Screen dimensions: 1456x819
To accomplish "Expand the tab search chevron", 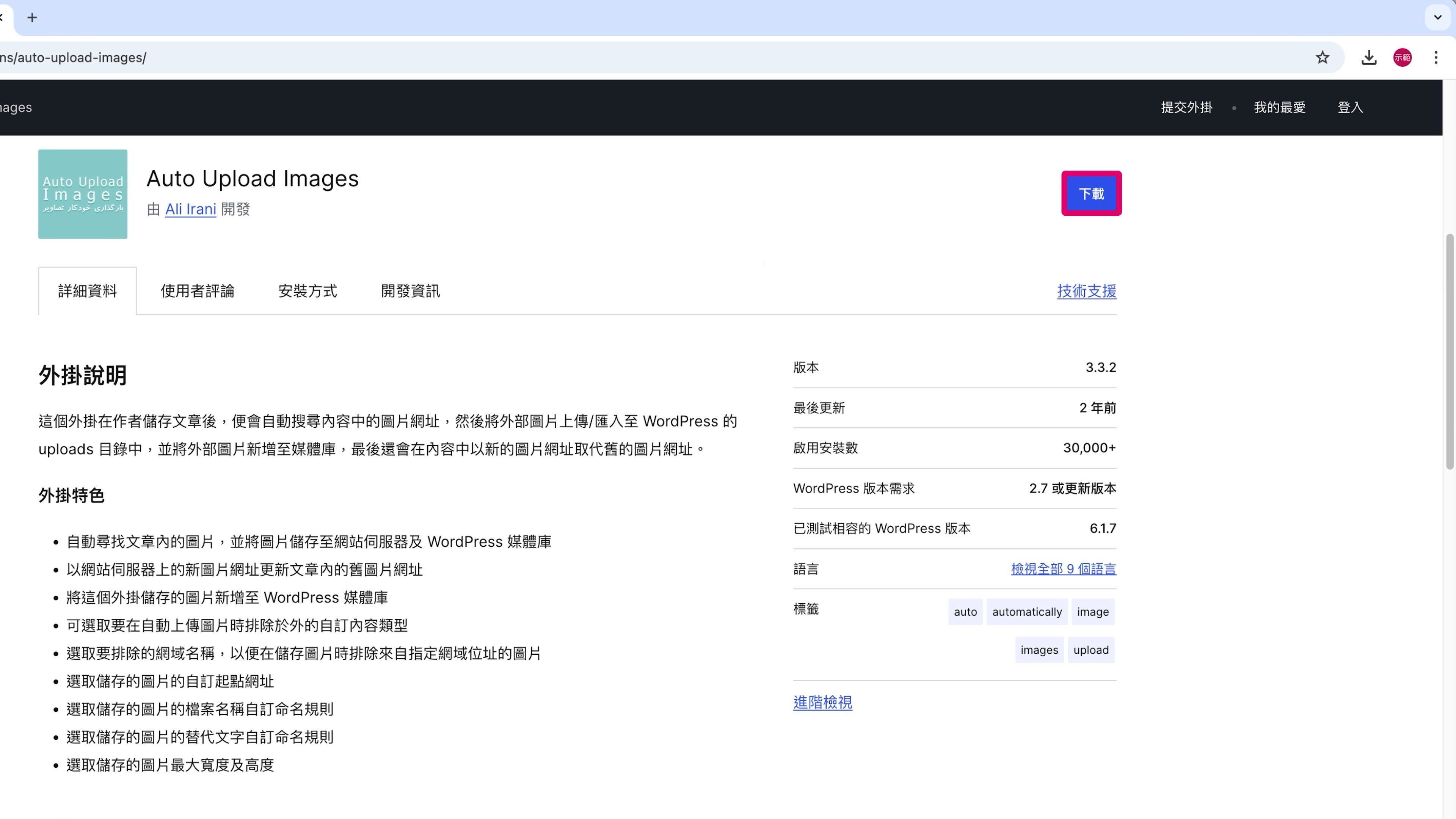I will (1438, 17).
